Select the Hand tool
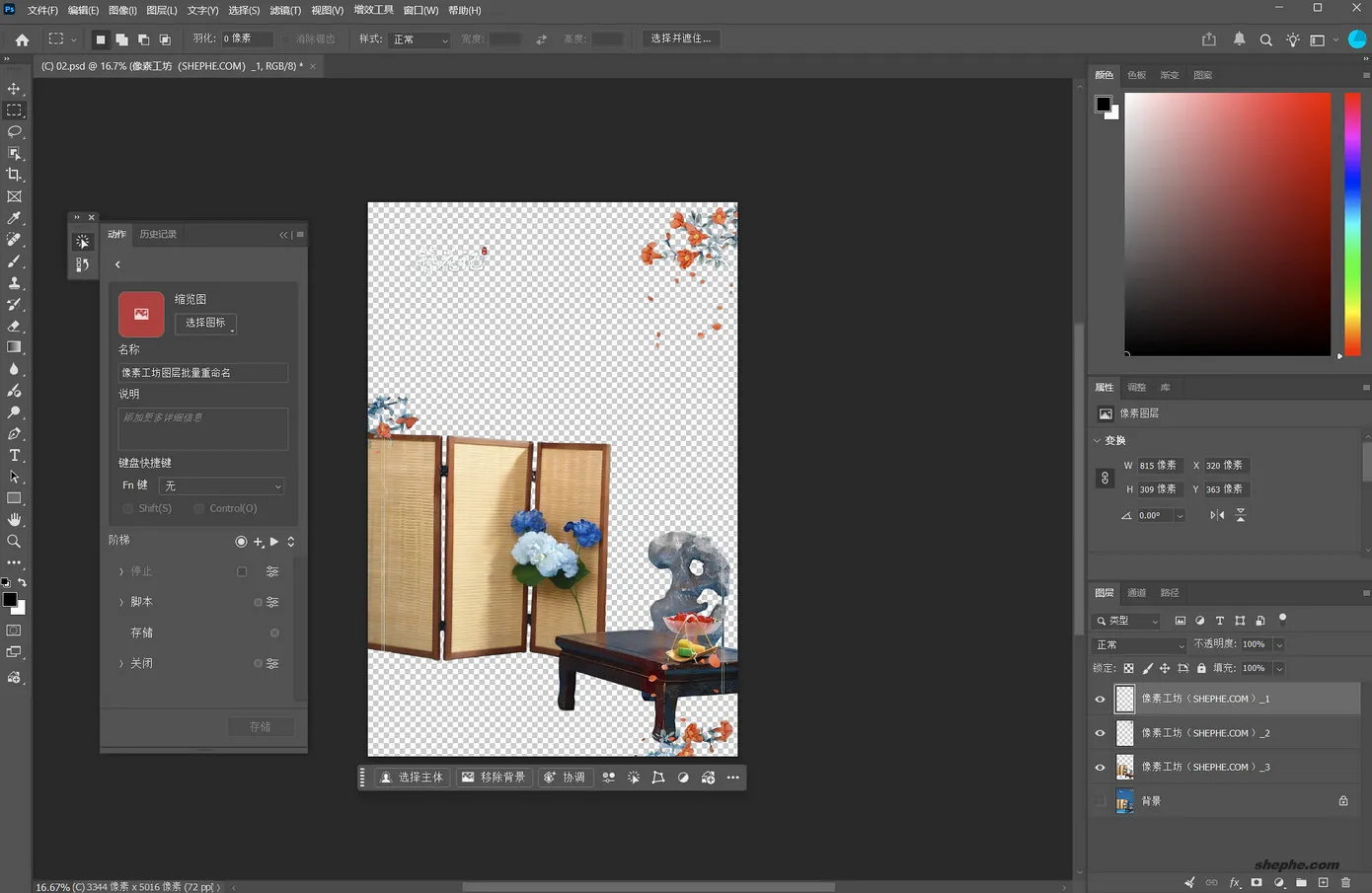 coord(14,520)
